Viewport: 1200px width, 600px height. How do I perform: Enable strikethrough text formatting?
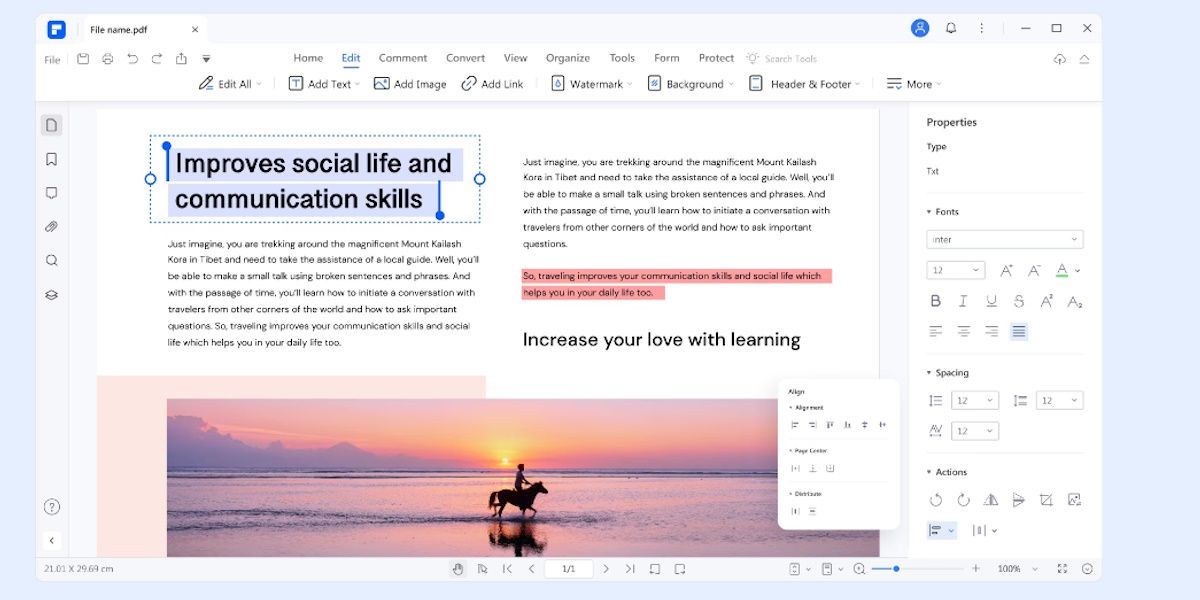point(1018,300)
